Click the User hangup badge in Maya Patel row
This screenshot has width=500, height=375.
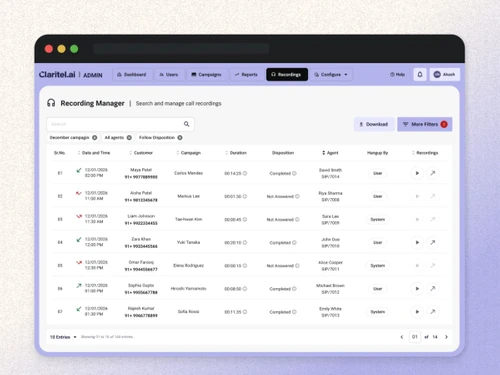pyautogui.click(x=378, y=173)
